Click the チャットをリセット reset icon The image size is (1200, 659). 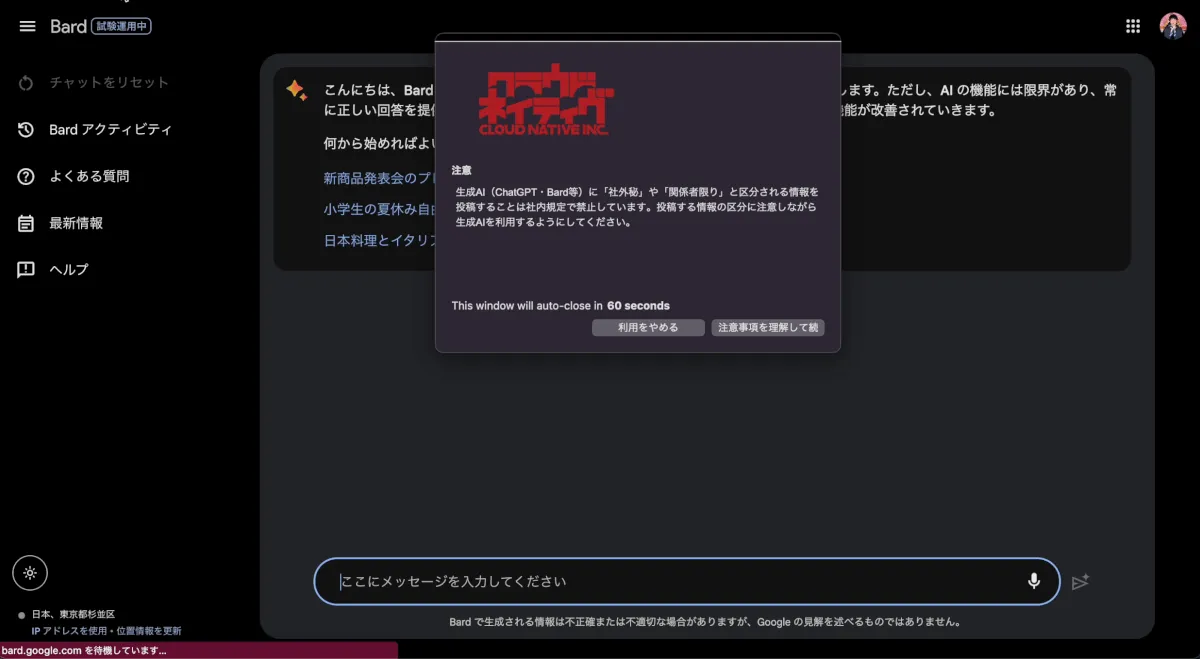[27, 83]
